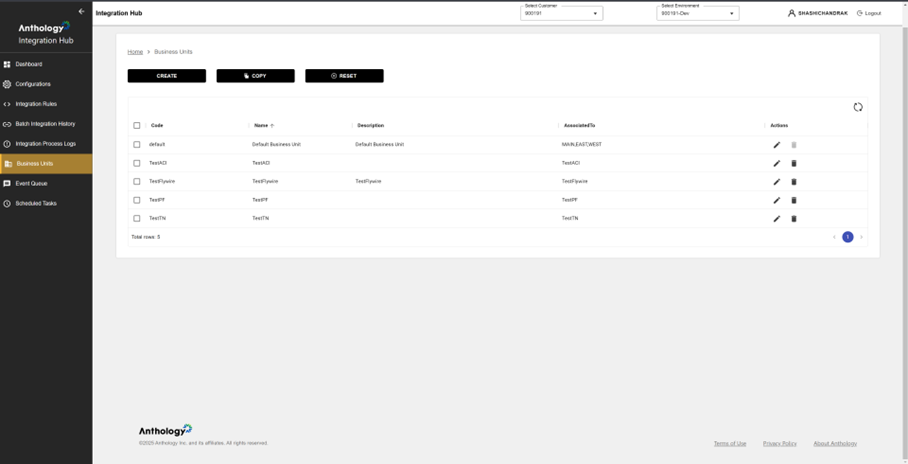Check the select-all checkbox in header

pos(137,126)
